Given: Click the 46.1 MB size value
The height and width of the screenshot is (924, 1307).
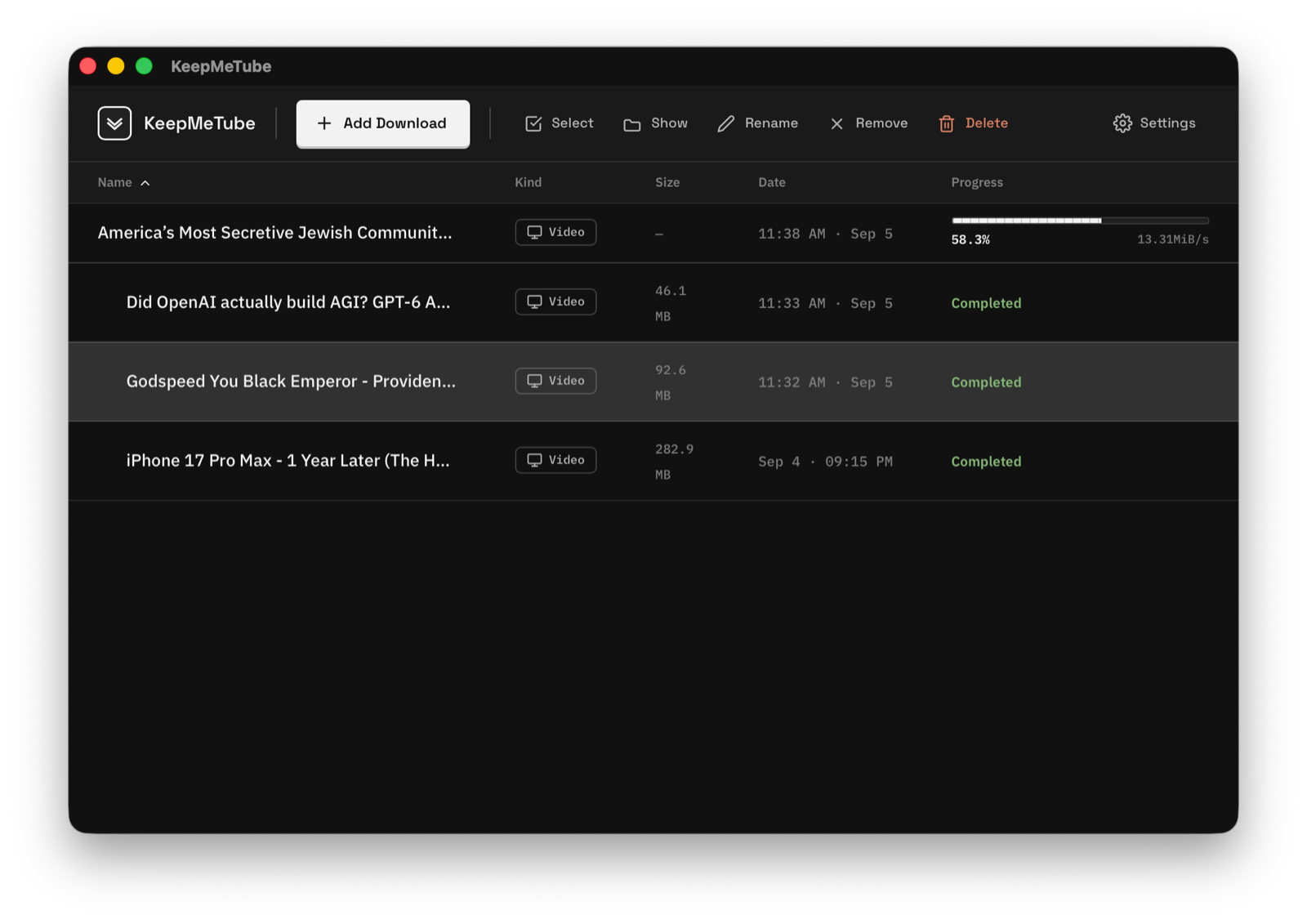Looking at the screenshot, I should [671, 303].
